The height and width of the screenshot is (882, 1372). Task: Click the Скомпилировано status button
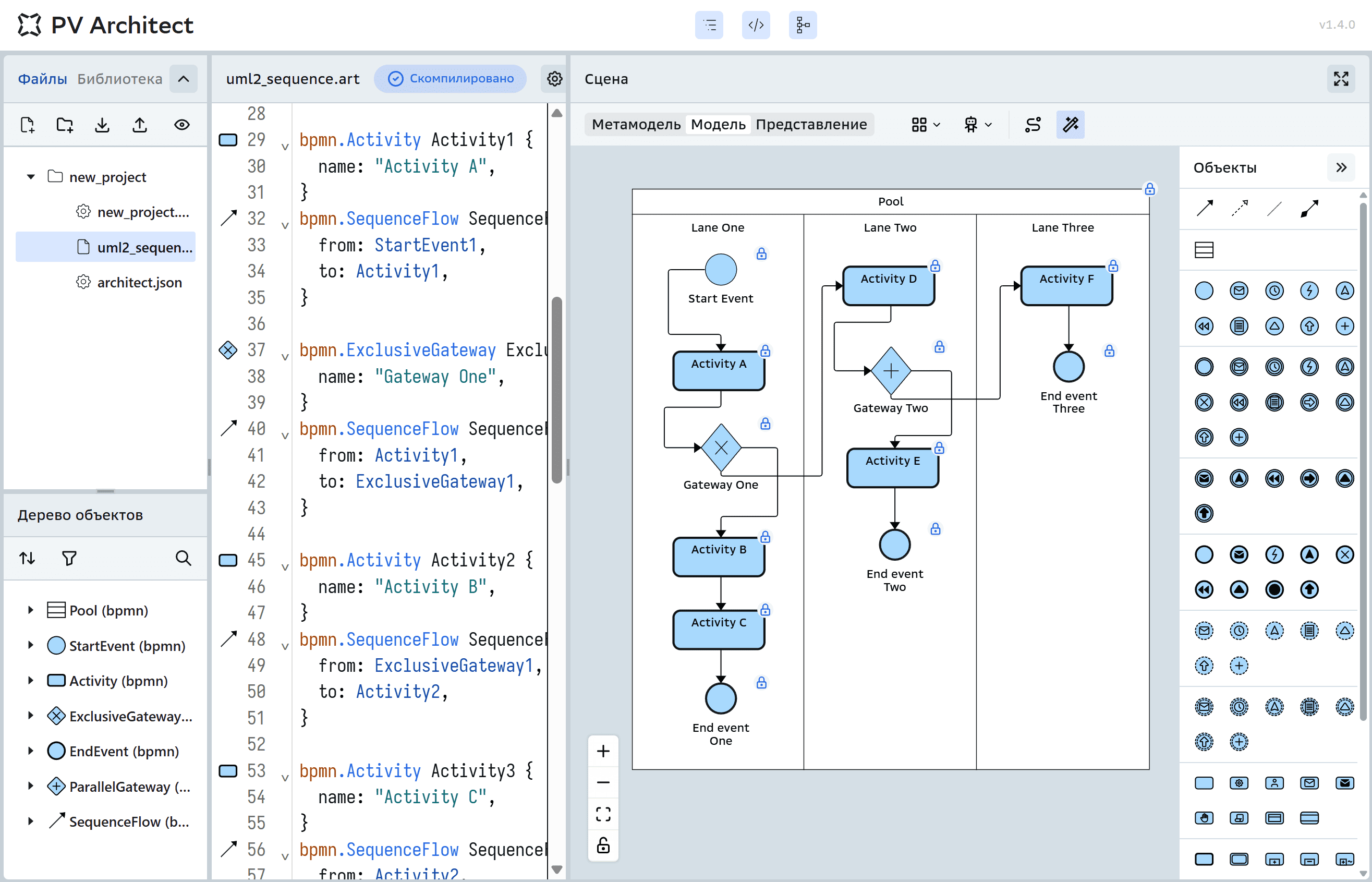pos(451,78)
